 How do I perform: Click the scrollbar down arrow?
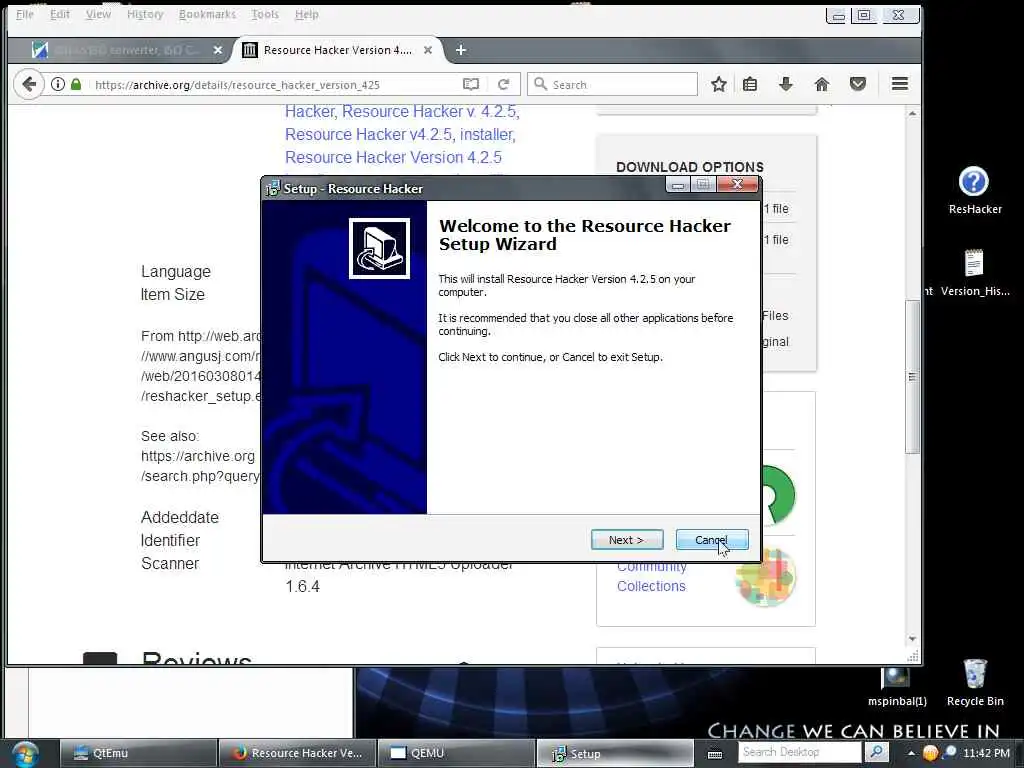coord(912,639)
